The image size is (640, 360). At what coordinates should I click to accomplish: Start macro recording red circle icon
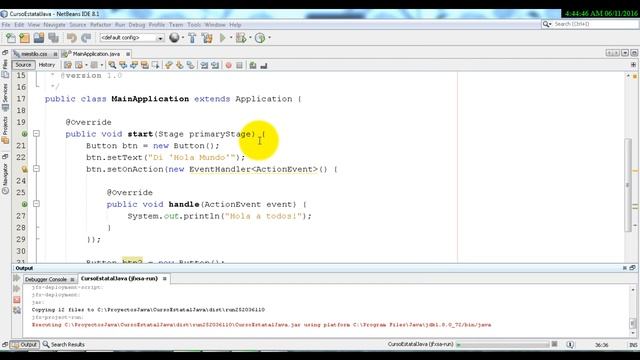click(x=229, y=65)
